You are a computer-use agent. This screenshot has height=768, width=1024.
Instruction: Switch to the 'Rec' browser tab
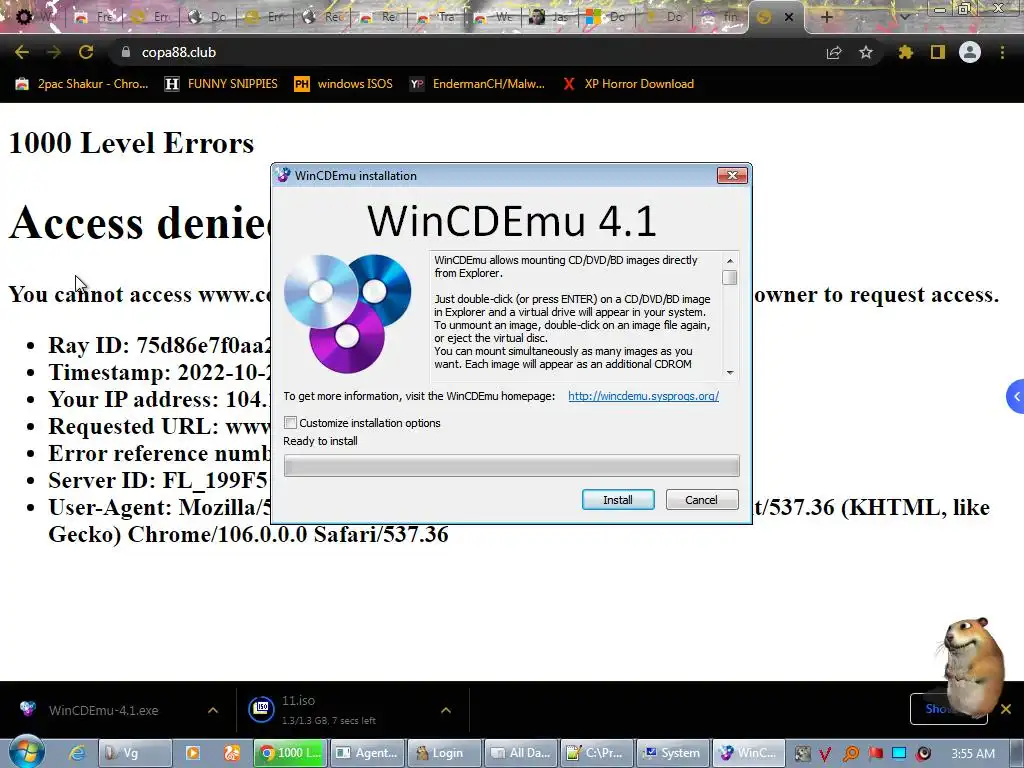click(321, 17)
